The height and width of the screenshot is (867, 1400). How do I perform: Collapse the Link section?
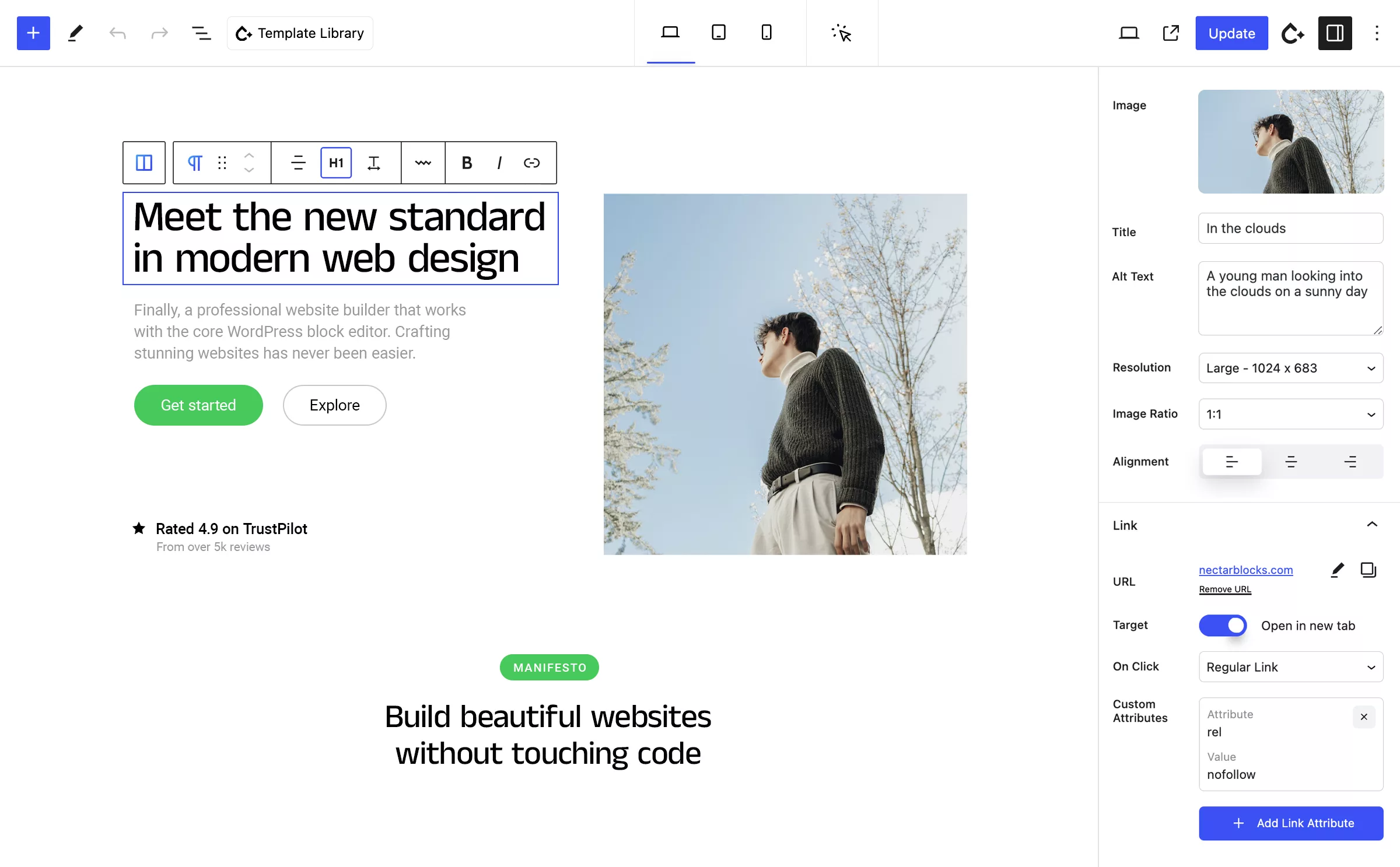[1372, 525]
